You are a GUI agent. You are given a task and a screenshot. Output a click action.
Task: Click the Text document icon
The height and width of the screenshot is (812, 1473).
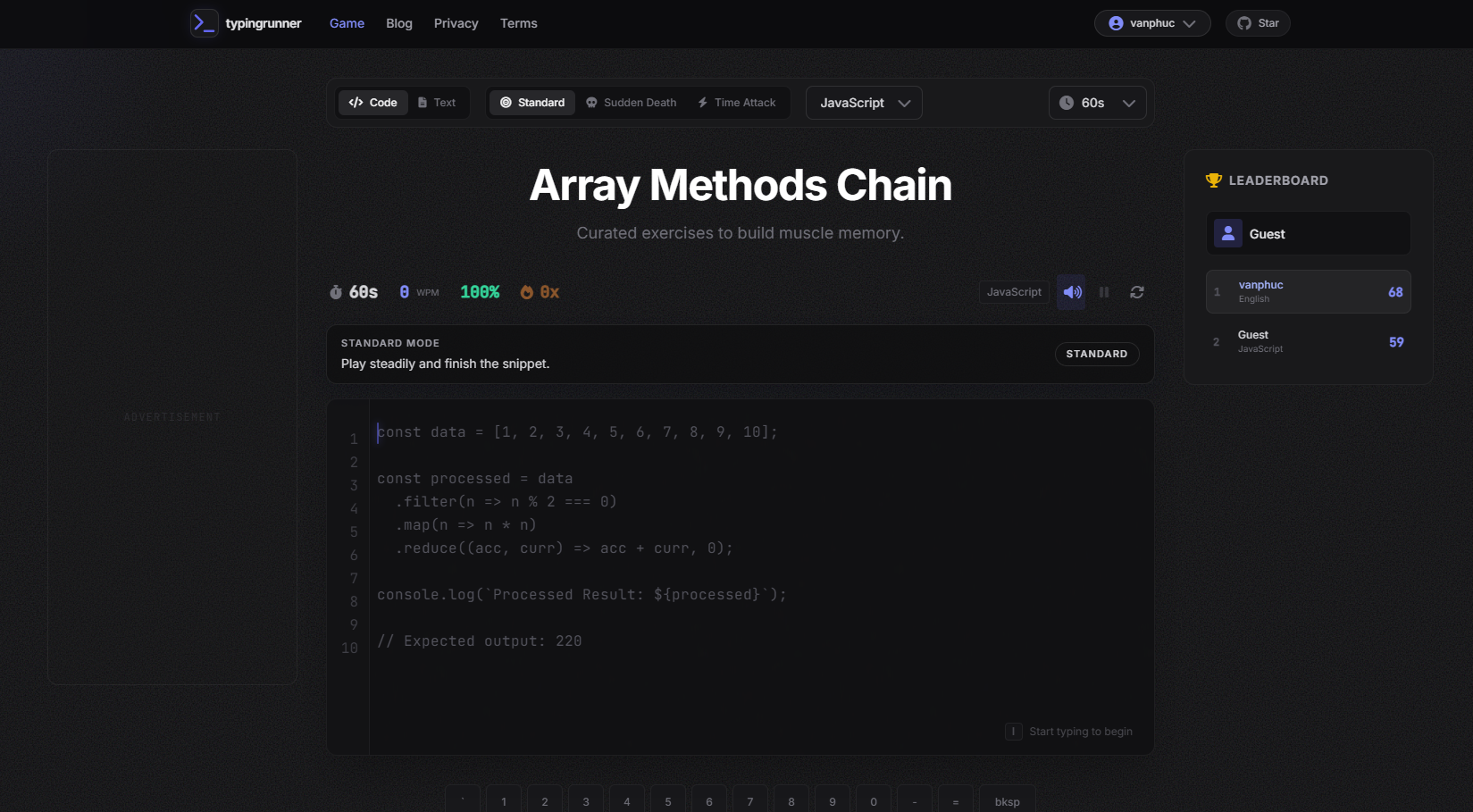[423, 103]
